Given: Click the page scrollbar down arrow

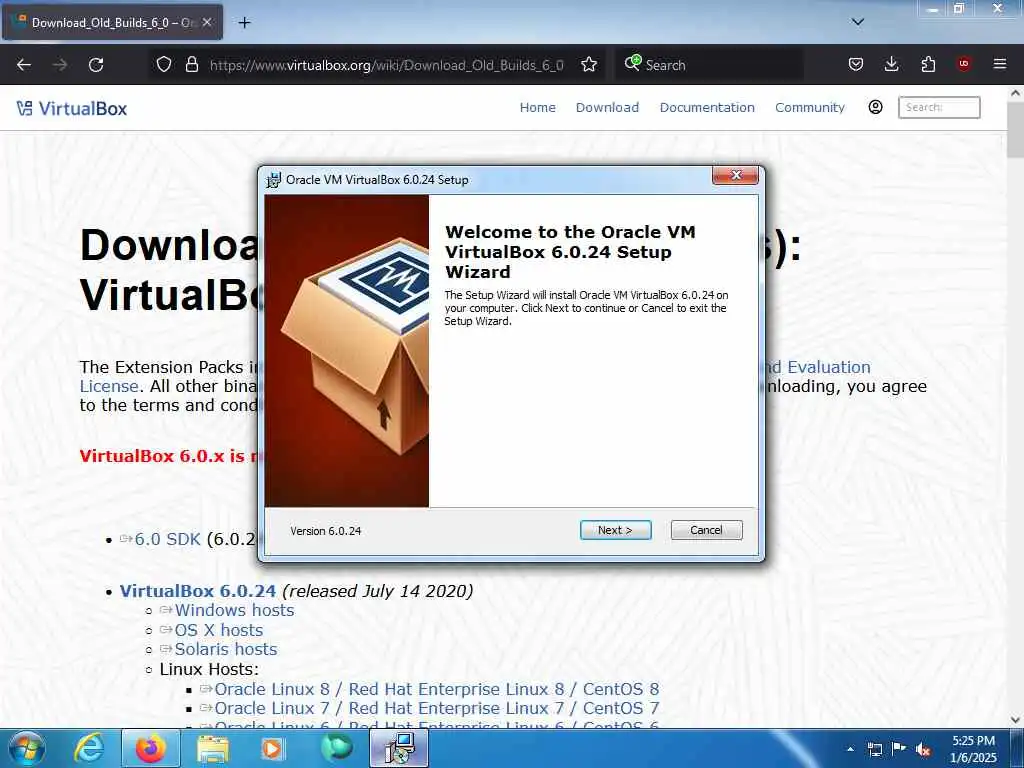Looking at the screenshot, I should click(x=1015, y=720).
